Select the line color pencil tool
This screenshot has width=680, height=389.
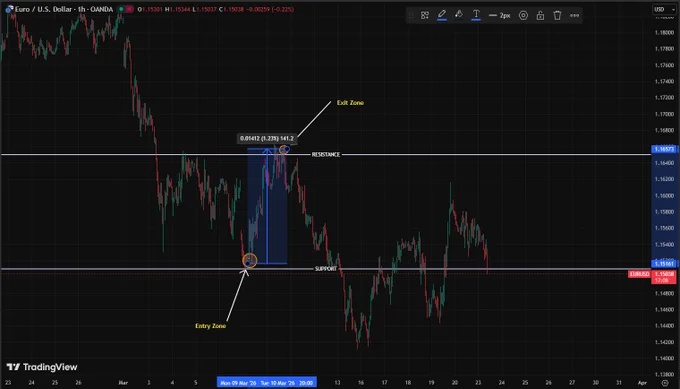(441, 15)
